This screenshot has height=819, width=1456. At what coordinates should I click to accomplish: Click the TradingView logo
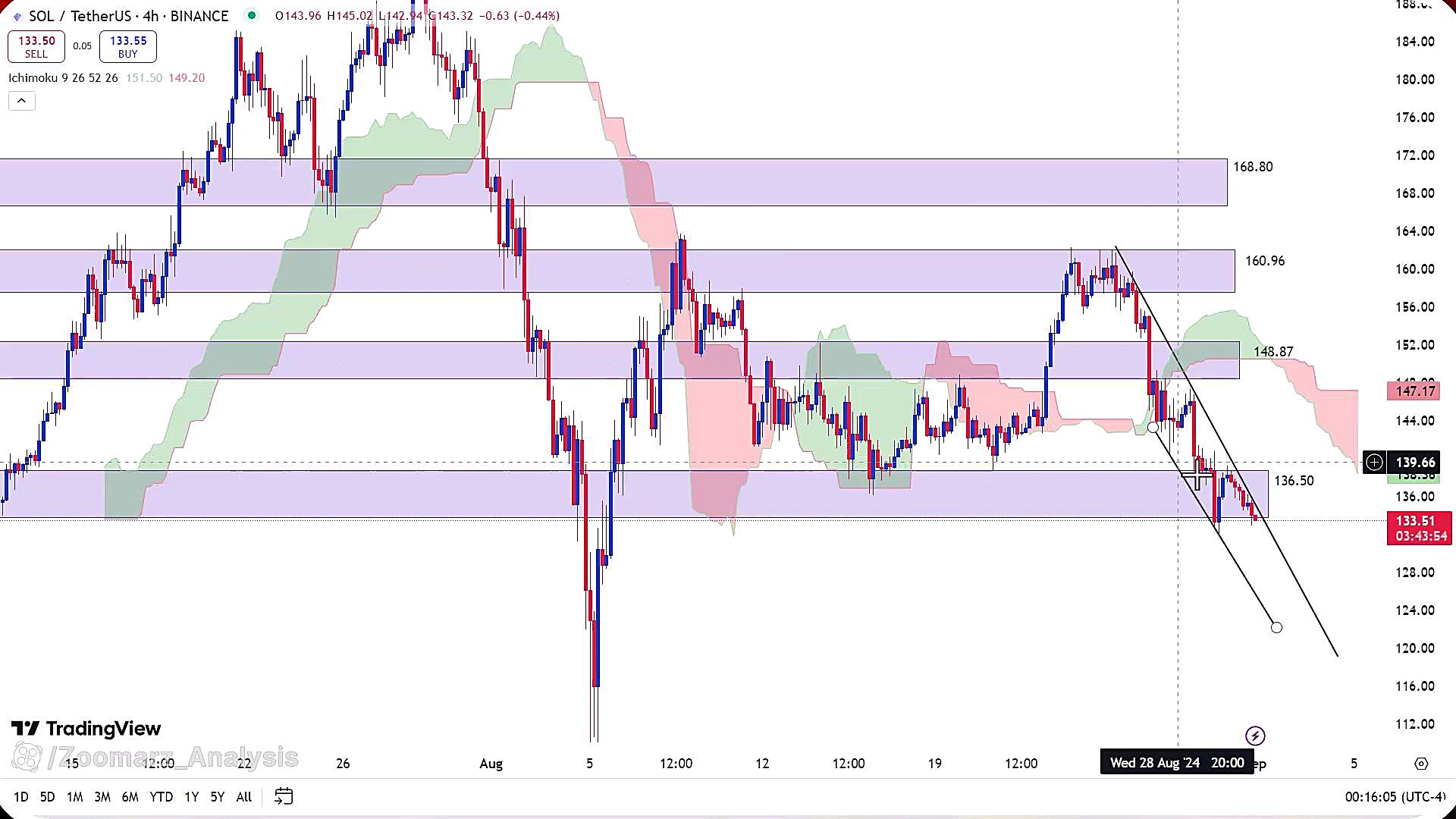pos(86,729)
